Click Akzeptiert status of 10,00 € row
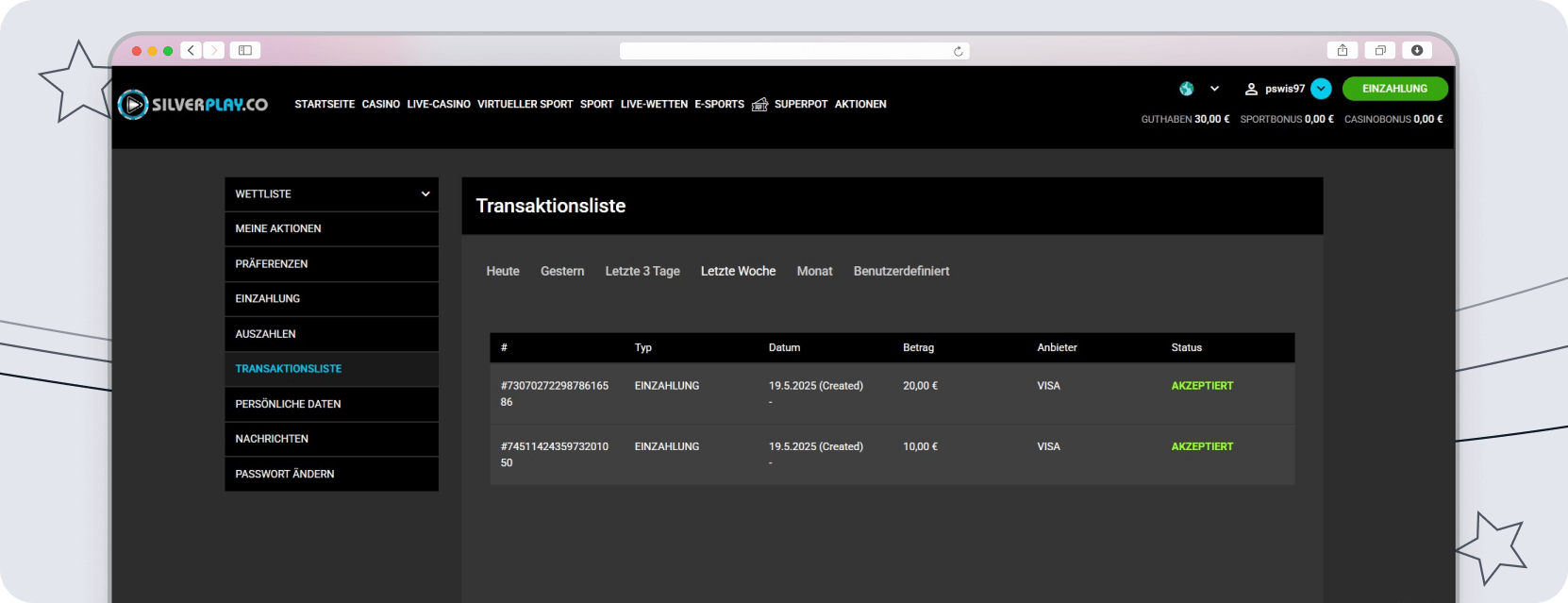Screen dimensions: 1568x603 [1202, 446]
